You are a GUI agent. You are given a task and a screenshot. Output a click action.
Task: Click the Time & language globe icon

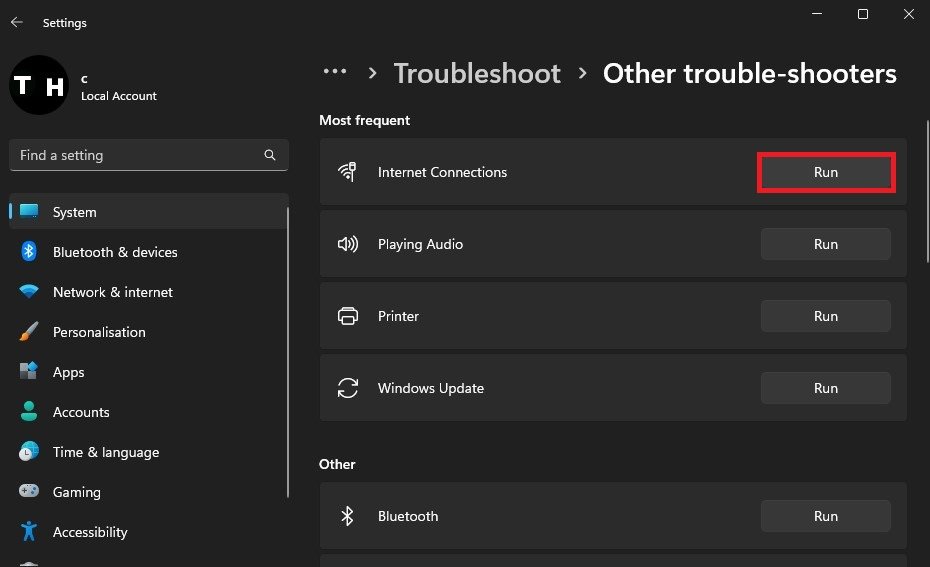point(29,452)
